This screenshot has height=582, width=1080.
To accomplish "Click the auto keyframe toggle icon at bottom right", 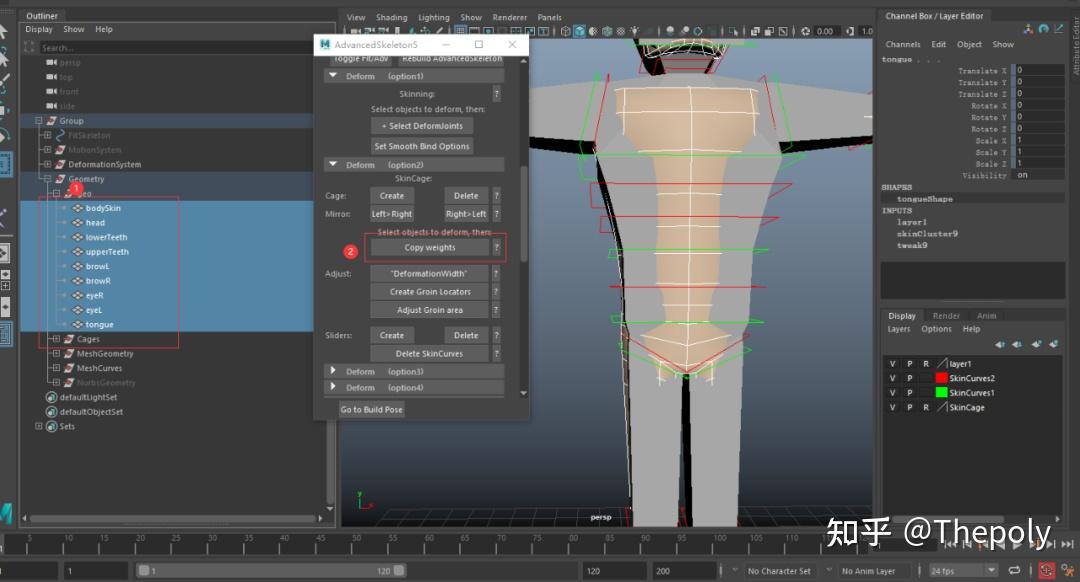I will pos(1046,571).
